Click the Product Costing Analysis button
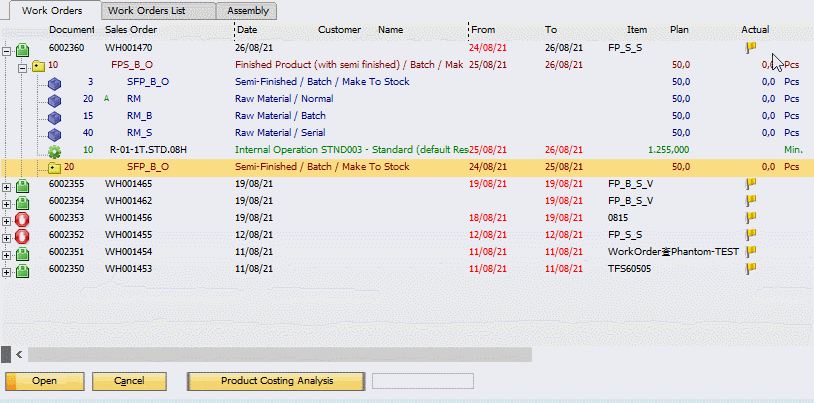The image size is (814, 403). 276,381
